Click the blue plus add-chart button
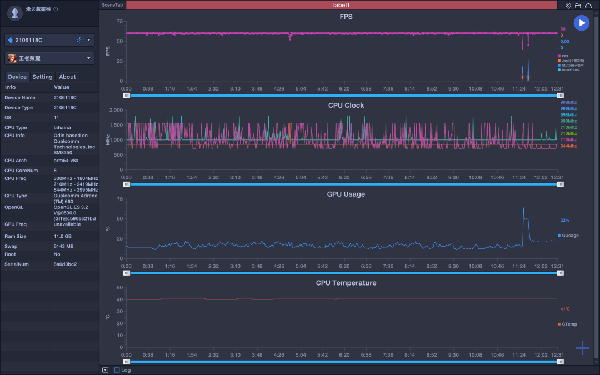The width and height of the screenshot is (600, 375). click(x=582, y=348)
